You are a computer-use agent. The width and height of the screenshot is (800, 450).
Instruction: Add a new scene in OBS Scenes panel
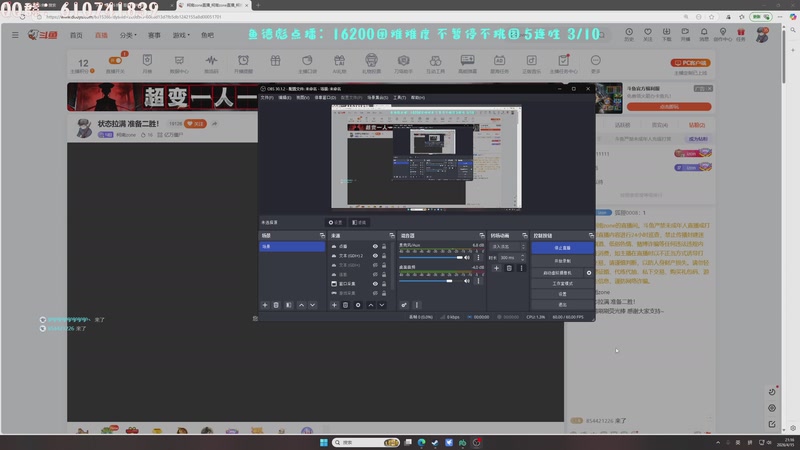pyautogui.click(x=265, y=305)
